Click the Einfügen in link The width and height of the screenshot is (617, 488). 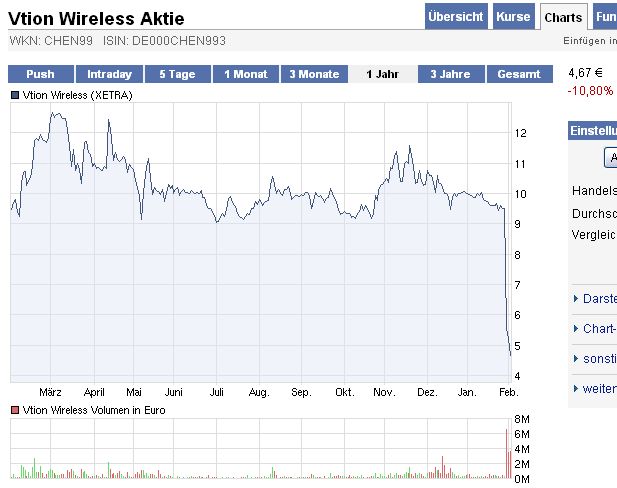(590, 41)
